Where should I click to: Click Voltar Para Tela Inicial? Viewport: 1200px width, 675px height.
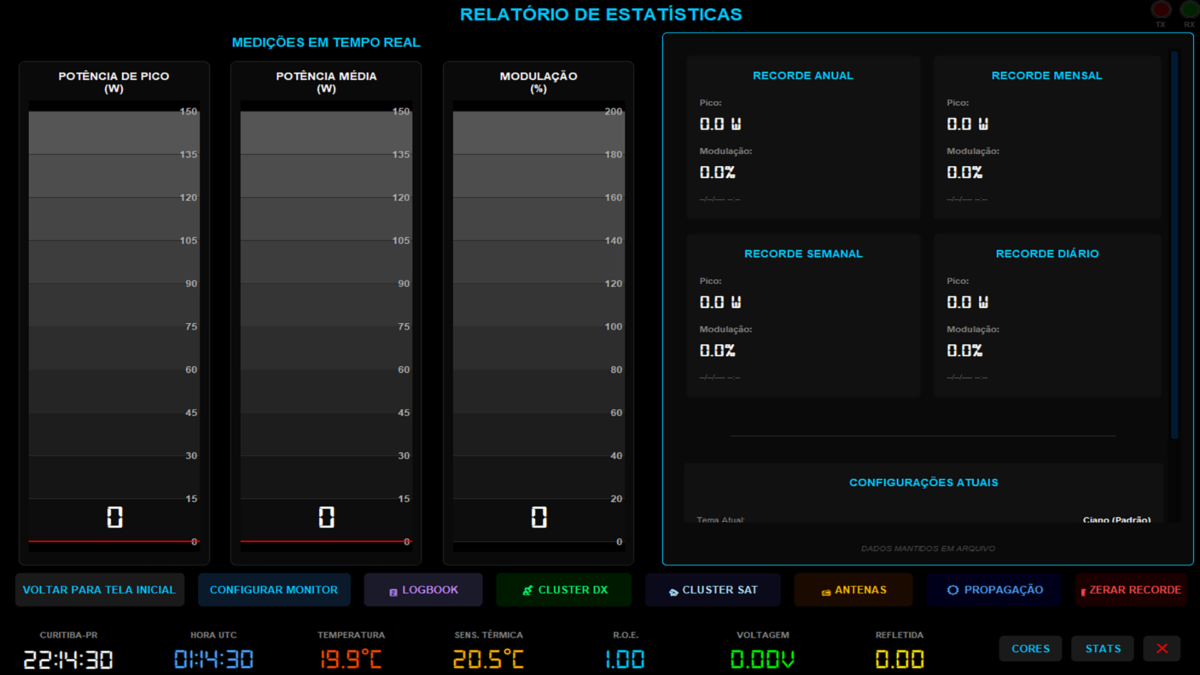point(99,590)
